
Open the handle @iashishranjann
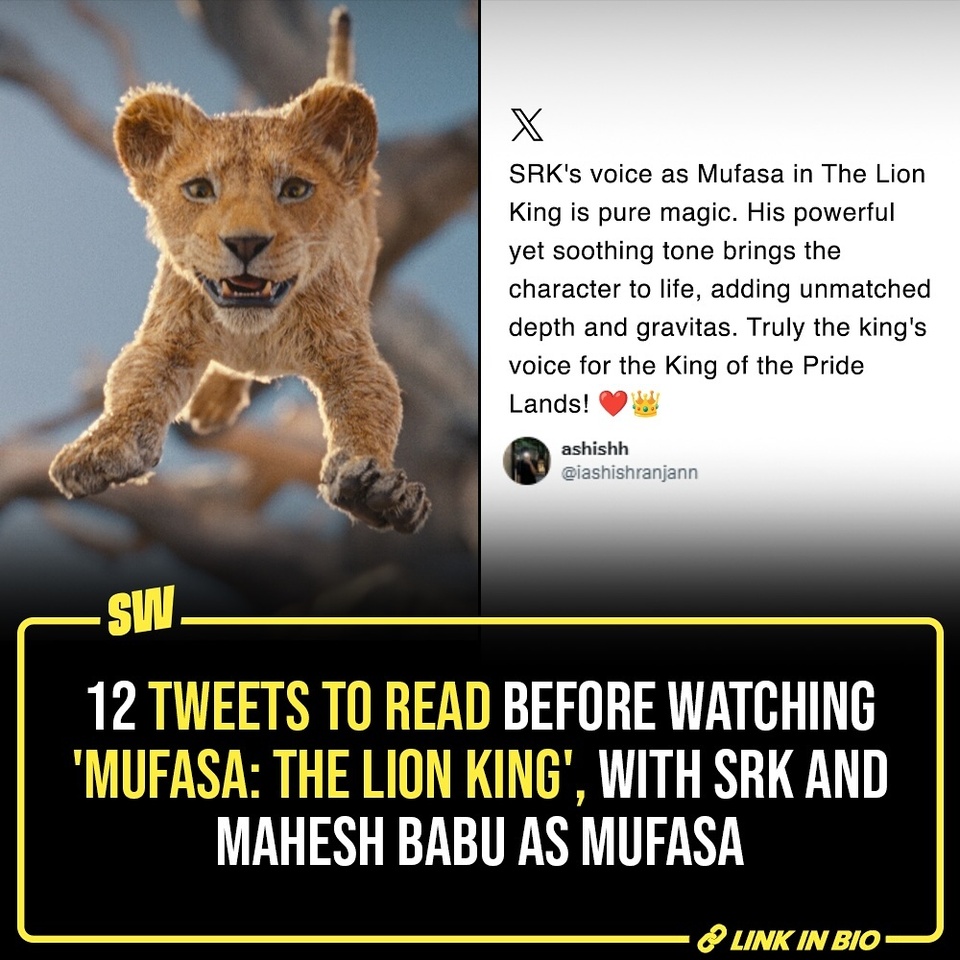coord(629,473)
